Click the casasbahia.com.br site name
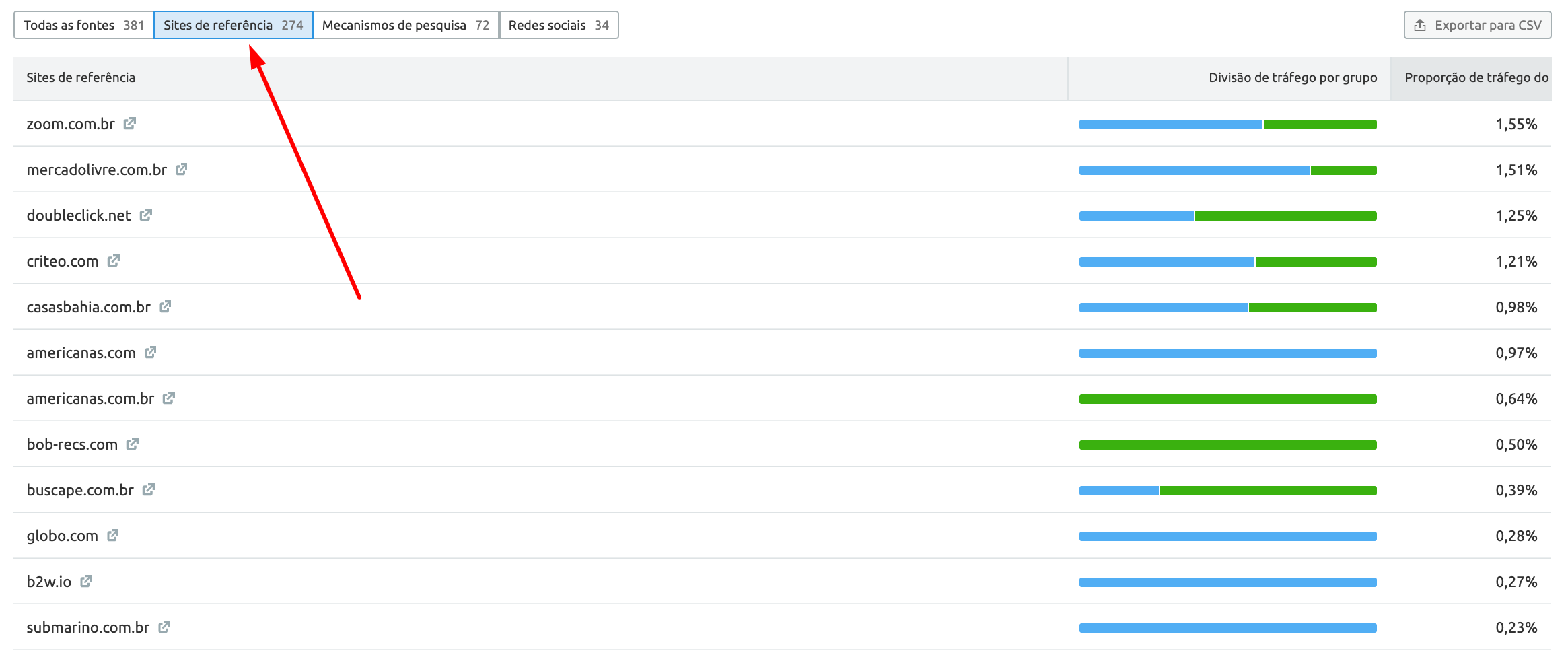The image size is (1568, 665). coord(89,307)
